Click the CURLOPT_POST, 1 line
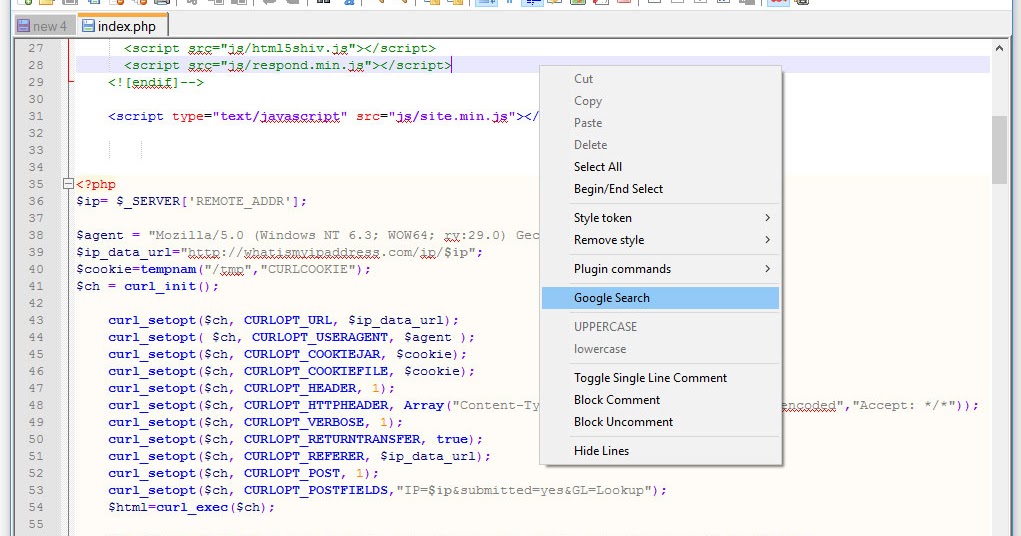 pyautogui.click(x=244, y=473)
